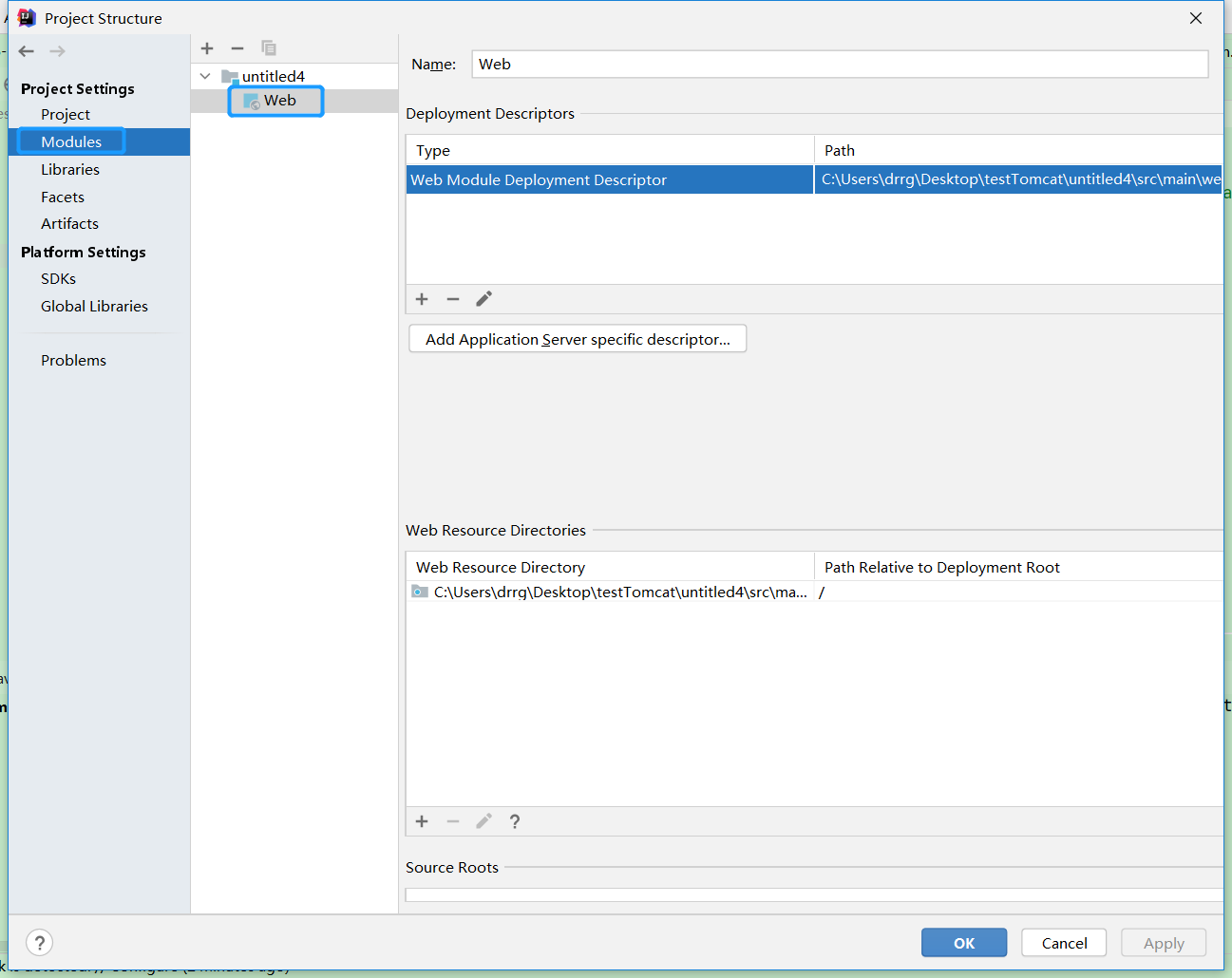The width and height of the screenshot is (1232, 978).
Task: Click the help icon at bottom left
Action: [x=39, y=942]
